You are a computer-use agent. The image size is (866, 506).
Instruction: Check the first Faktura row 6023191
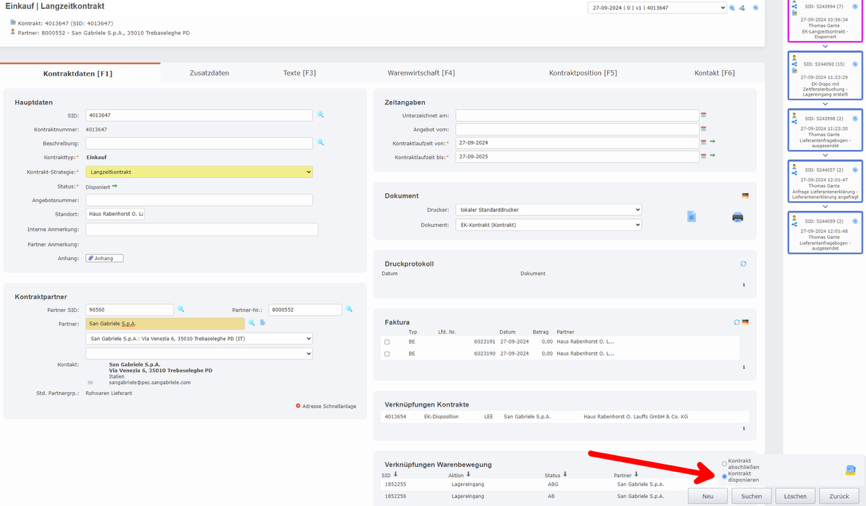387,342
